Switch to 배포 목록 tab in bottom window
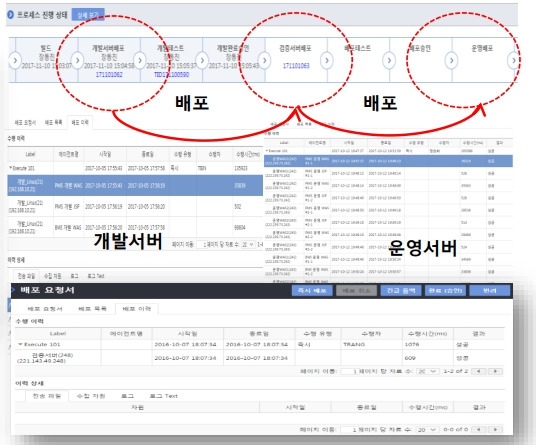The height and width of the screenshot is (445, 536). [92, 309]
